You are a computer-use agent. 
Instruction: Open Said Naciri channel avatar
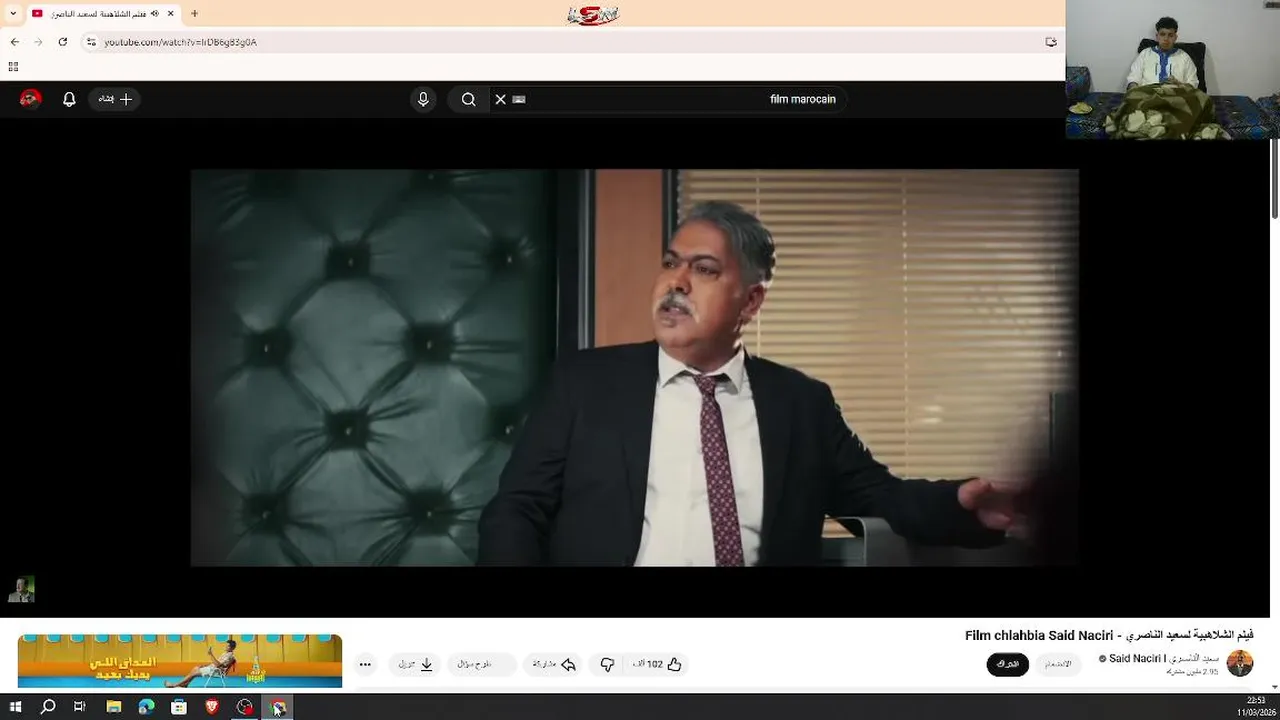1240,663
